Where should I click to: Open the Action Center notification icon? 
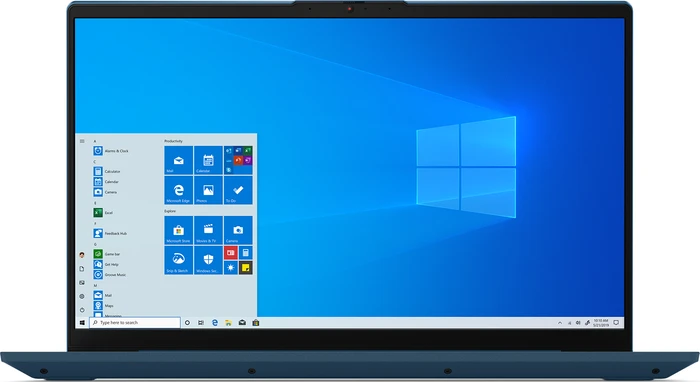tap(616, 323)
